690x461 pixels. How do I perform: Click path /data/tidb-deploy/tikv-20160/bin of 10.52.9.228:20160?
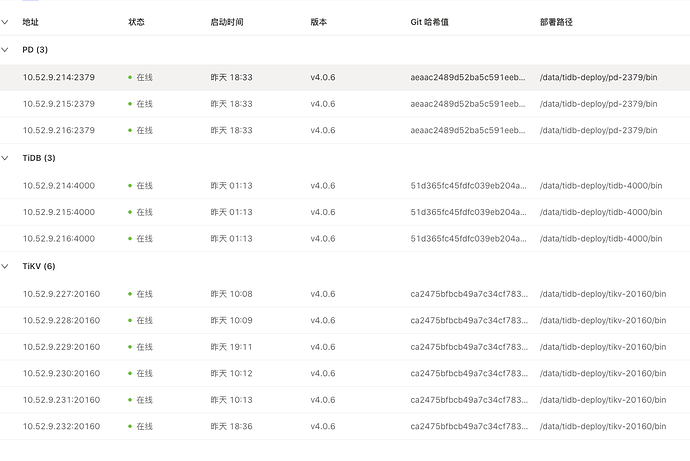pyautogui.click(x=603, y=320)
